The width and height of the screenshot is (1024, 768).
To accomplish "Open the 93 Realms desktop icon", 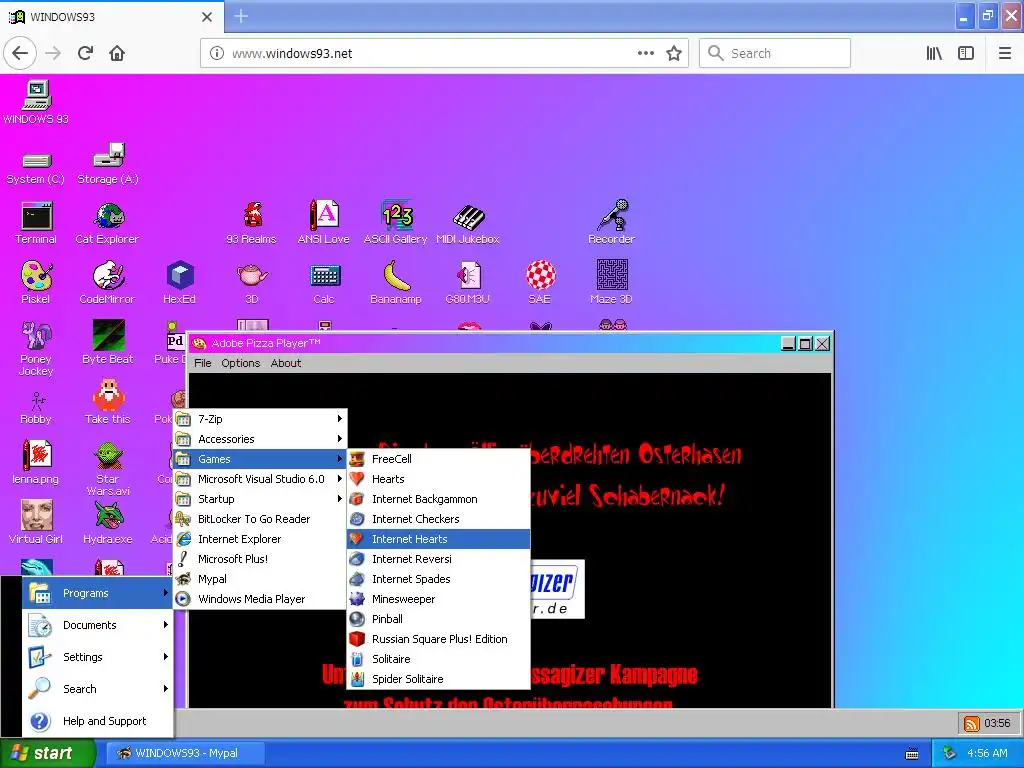I will pos(251,223).
